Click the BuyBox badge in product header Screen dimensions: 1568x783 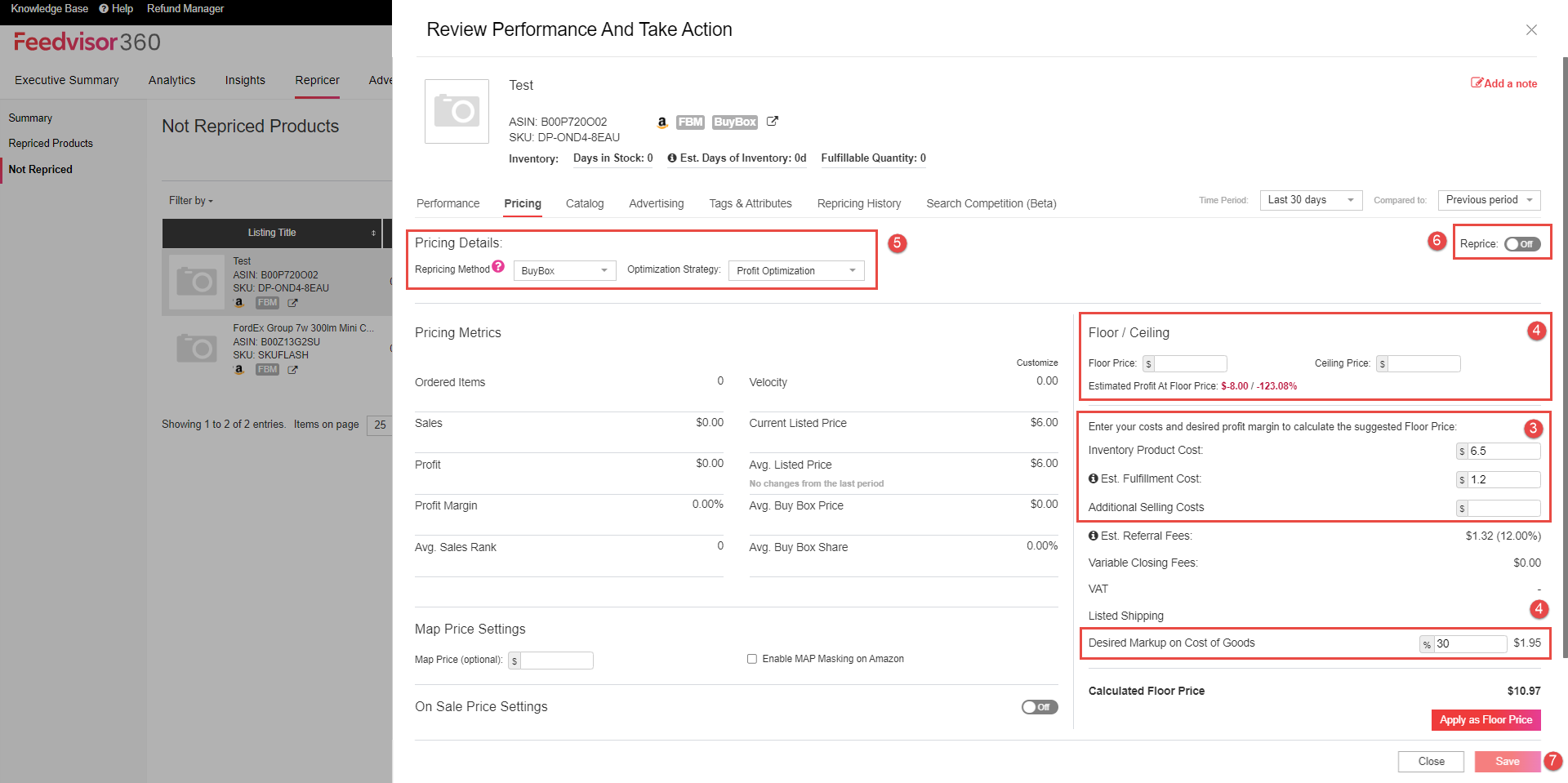point(735,122)
